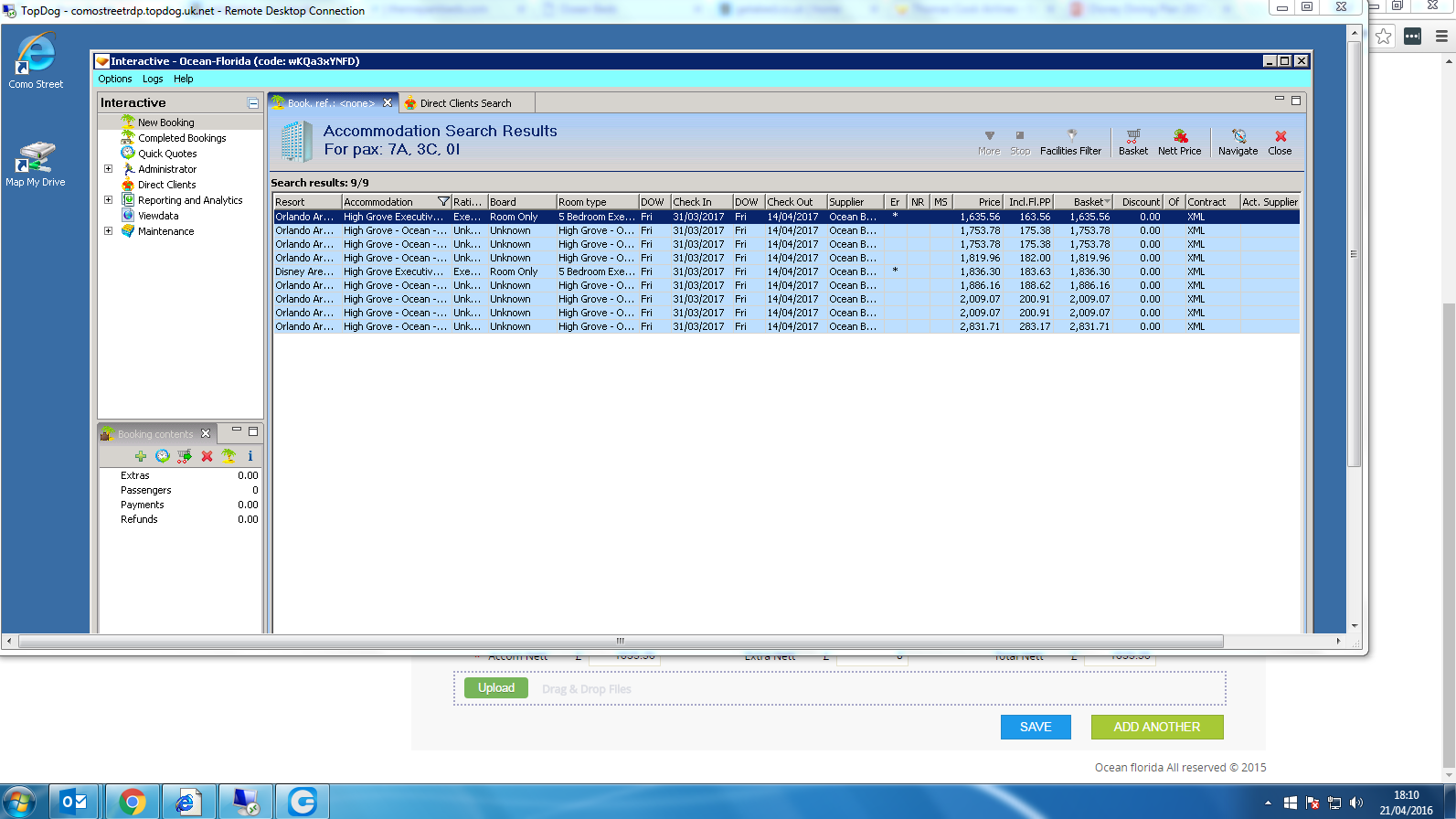Click the Extras row in Booking contents
This screenshot has height=819, width=1456.
pos(179,475)
